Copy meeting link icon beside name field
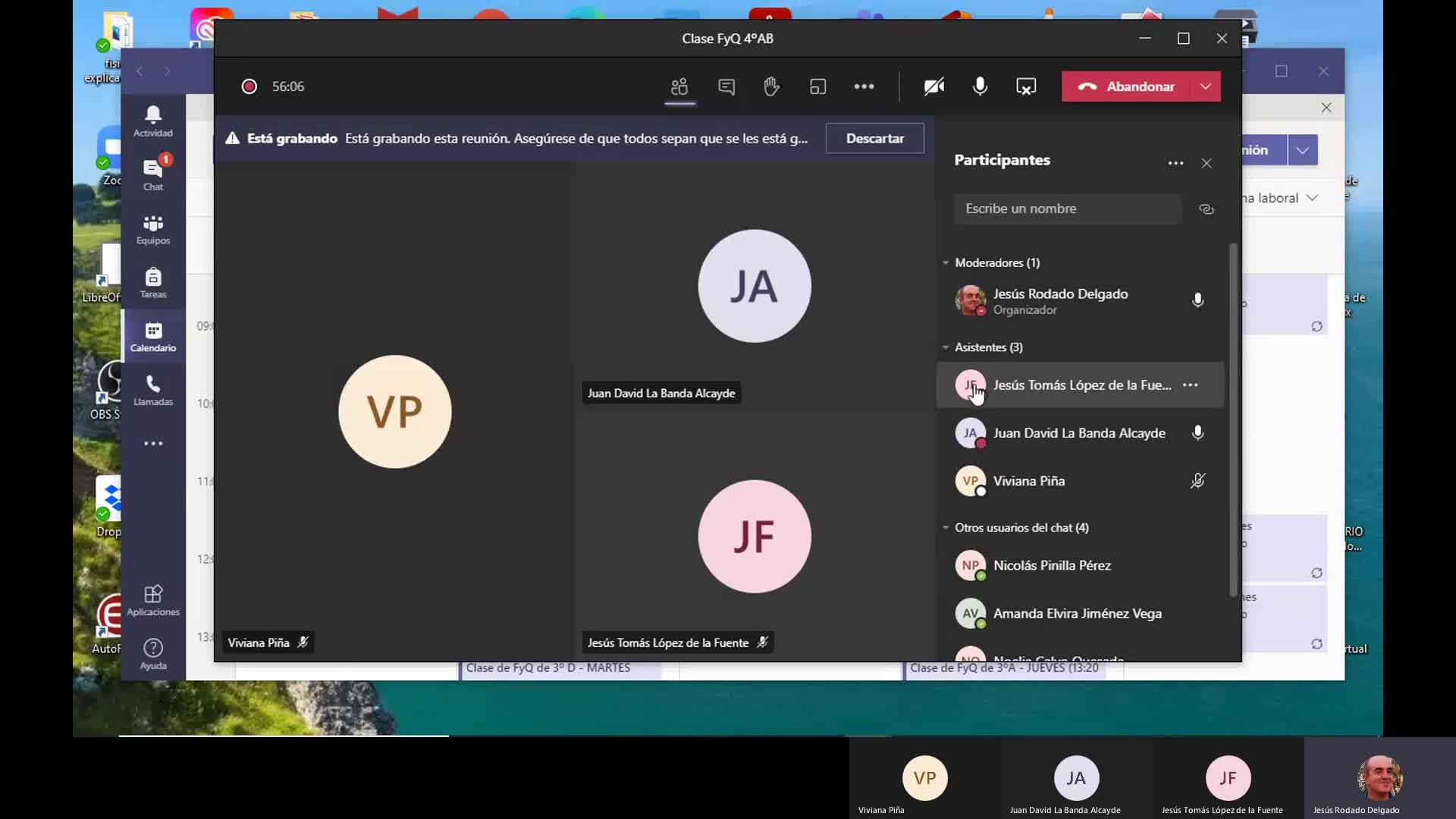This screenshot has width=1456, height=819. (x=1206, y=209)
